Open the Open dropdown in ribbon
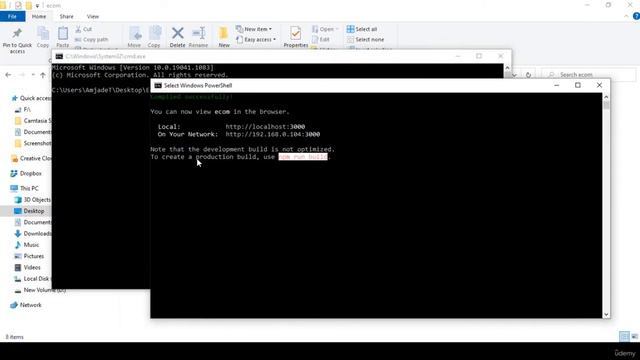This screenshot has width=640, height=360. pyautogui.click(x=325, y=29)
